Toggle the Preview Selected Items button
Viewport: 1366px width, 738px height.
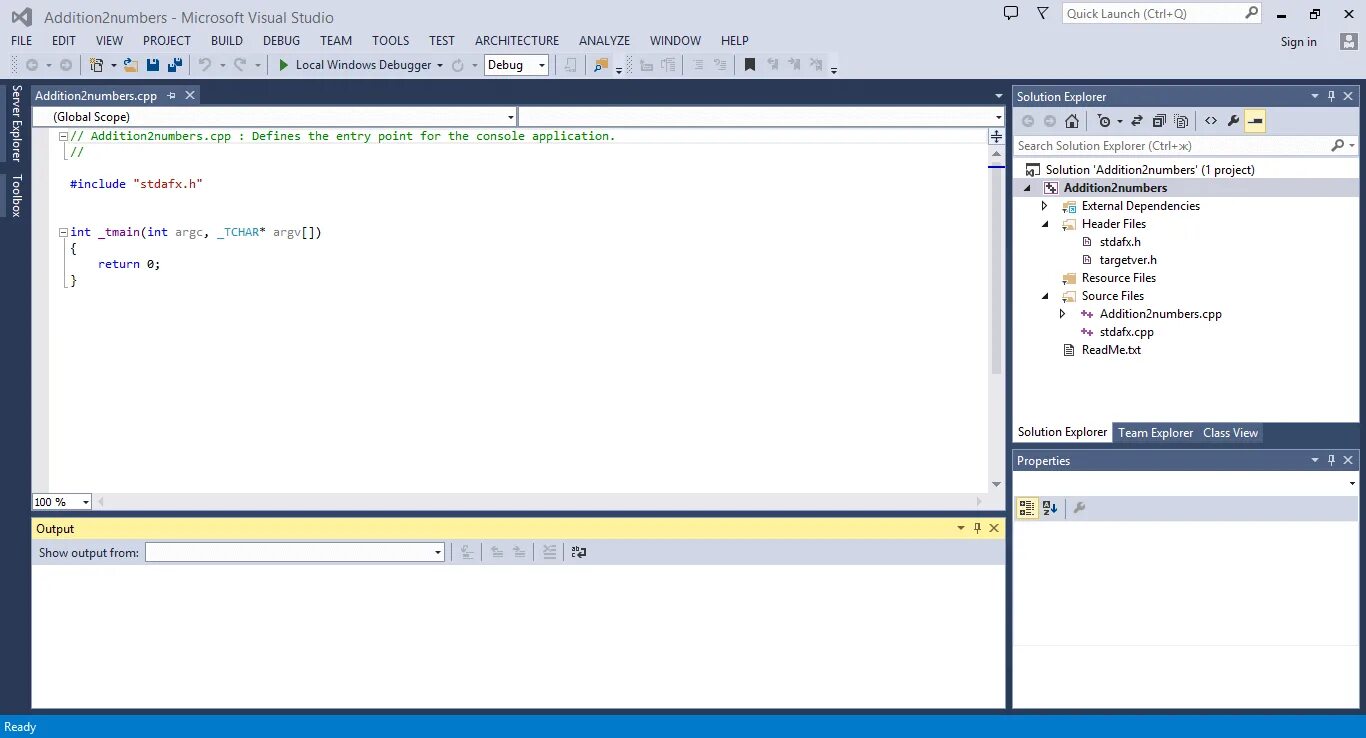point(1255,121)
